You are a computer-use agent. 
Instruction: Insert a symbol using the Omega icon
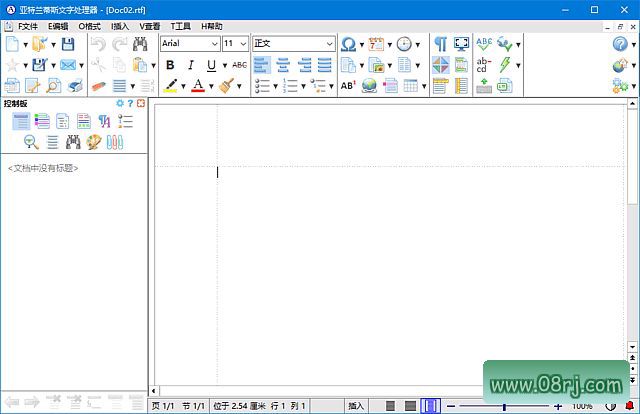(348, 44)
